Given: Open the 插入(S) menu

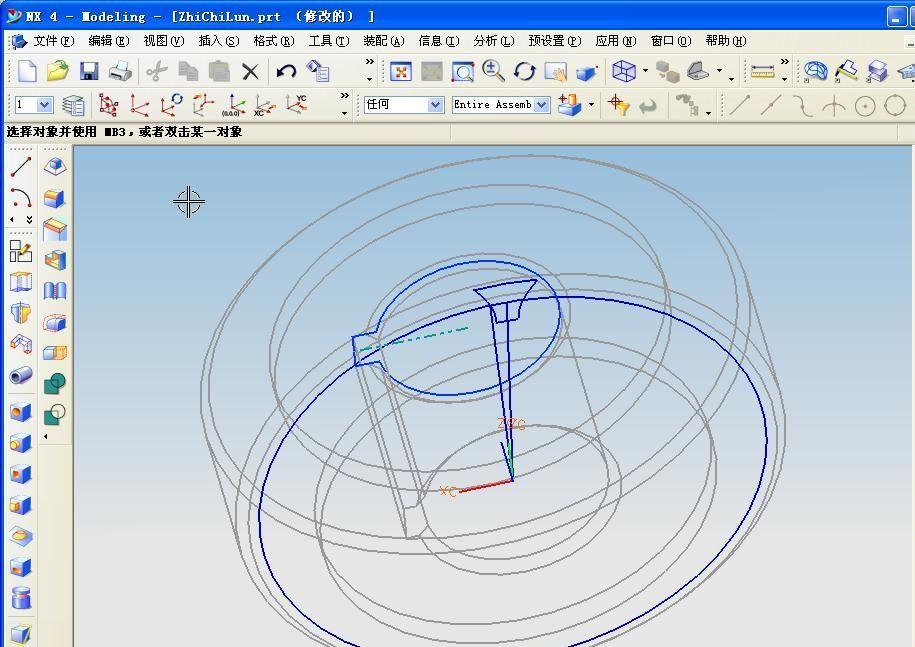Looking at the screenshot, I should [218, 41].
